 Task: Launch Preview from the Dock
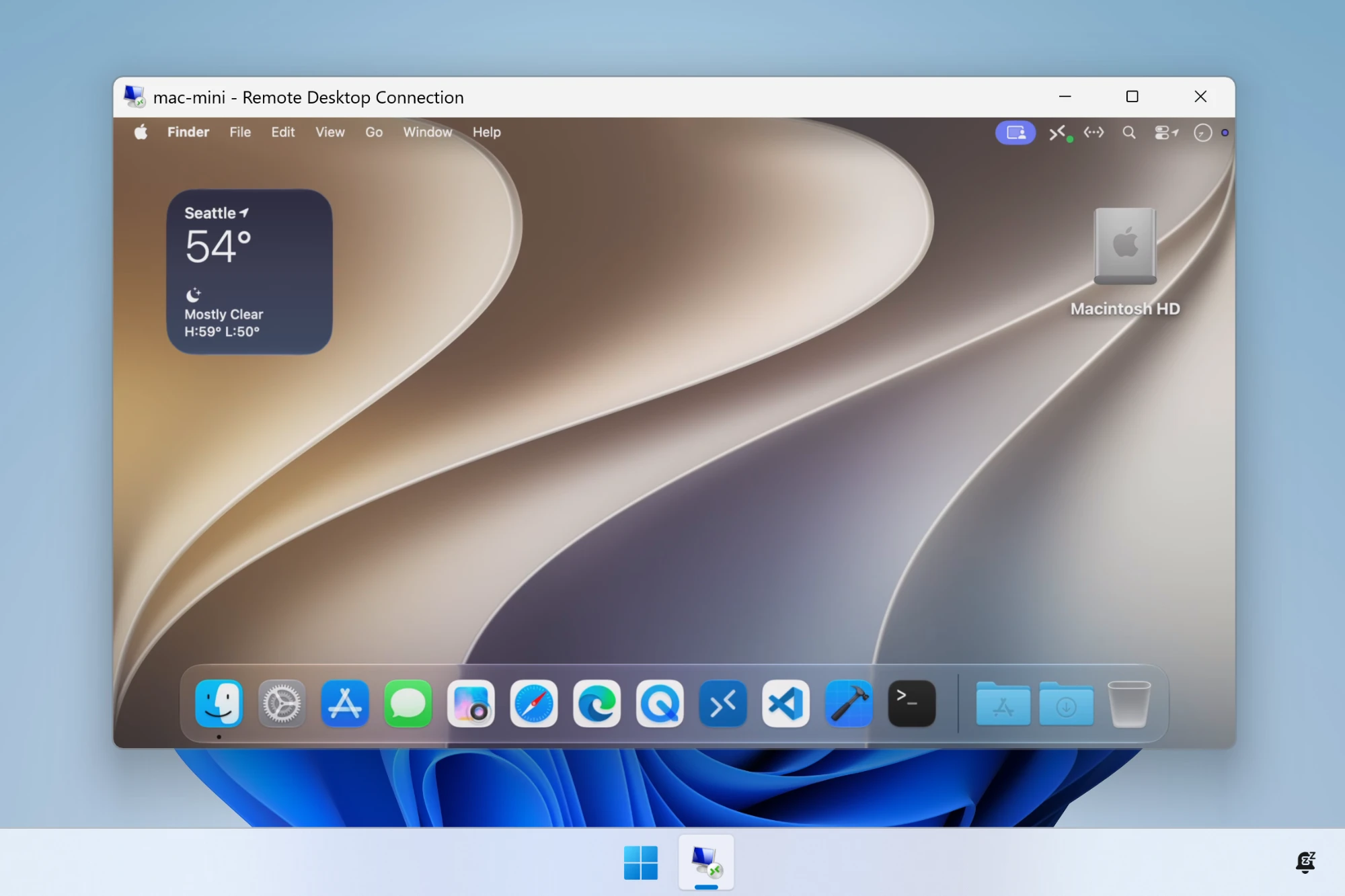click(x=471, y=704)
